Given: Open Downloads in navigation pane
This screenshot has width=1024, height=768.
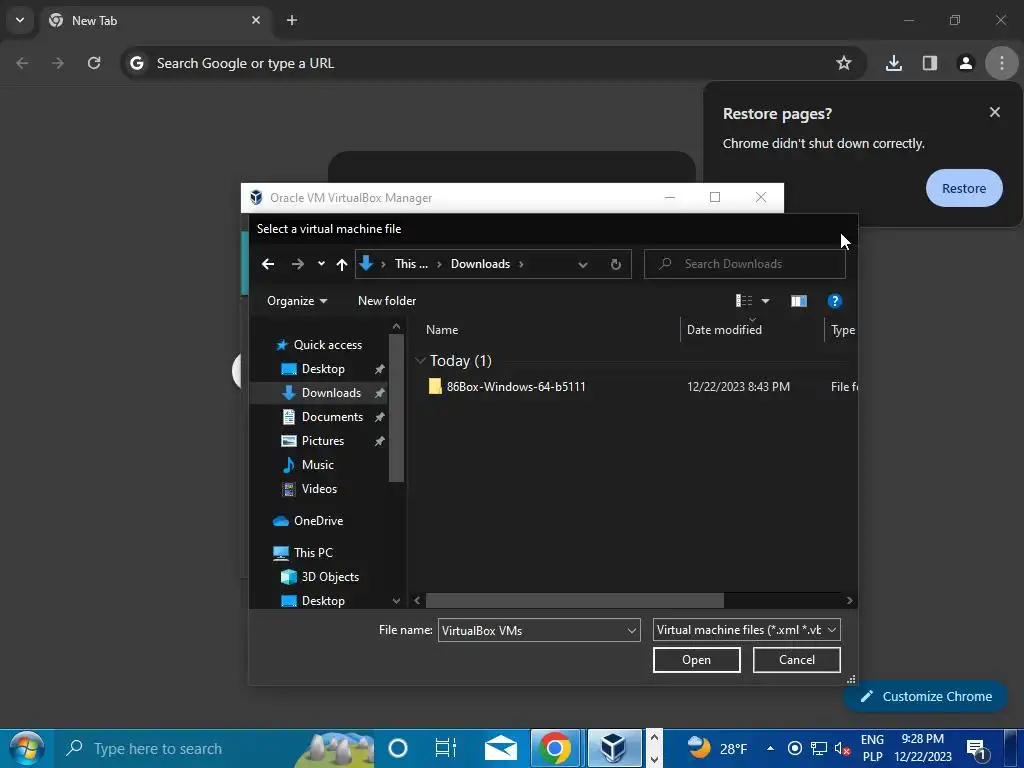Looking at the screenshot, I should 331,392.
